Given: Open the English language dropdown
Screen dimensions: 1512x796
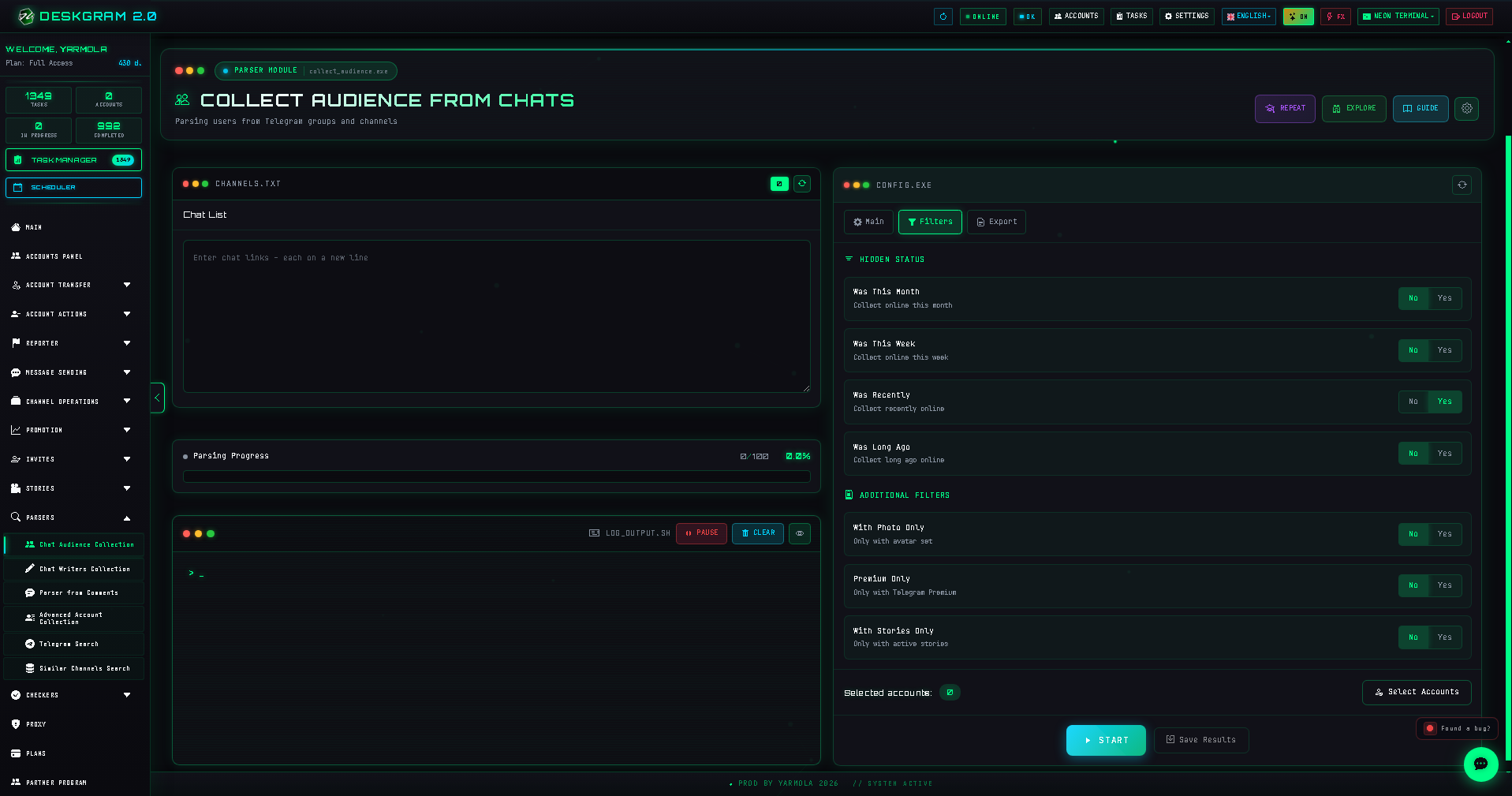Looking at the screenshot, I should point(1249,17).
